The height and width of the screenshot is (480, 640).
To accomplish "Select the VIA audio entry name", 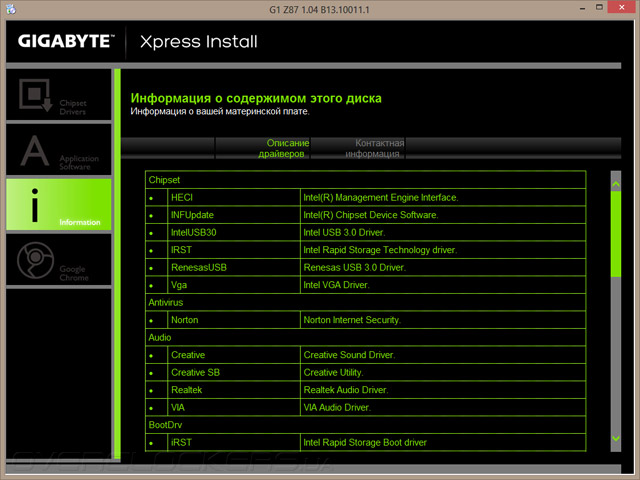I will tap(178, 408).
